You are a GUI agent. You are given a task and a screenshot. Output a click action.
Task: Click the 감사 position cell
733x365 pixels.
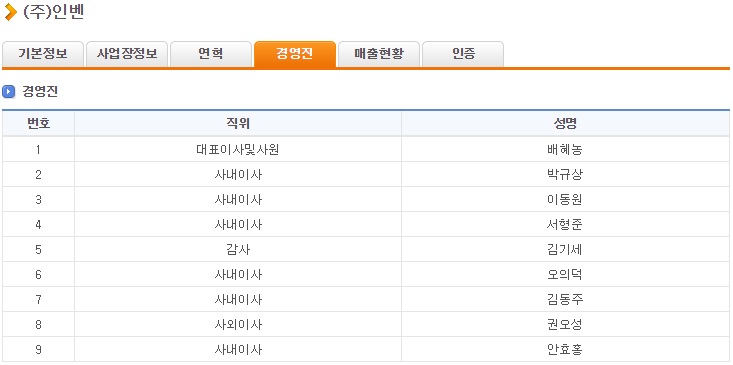click(238, 250)
